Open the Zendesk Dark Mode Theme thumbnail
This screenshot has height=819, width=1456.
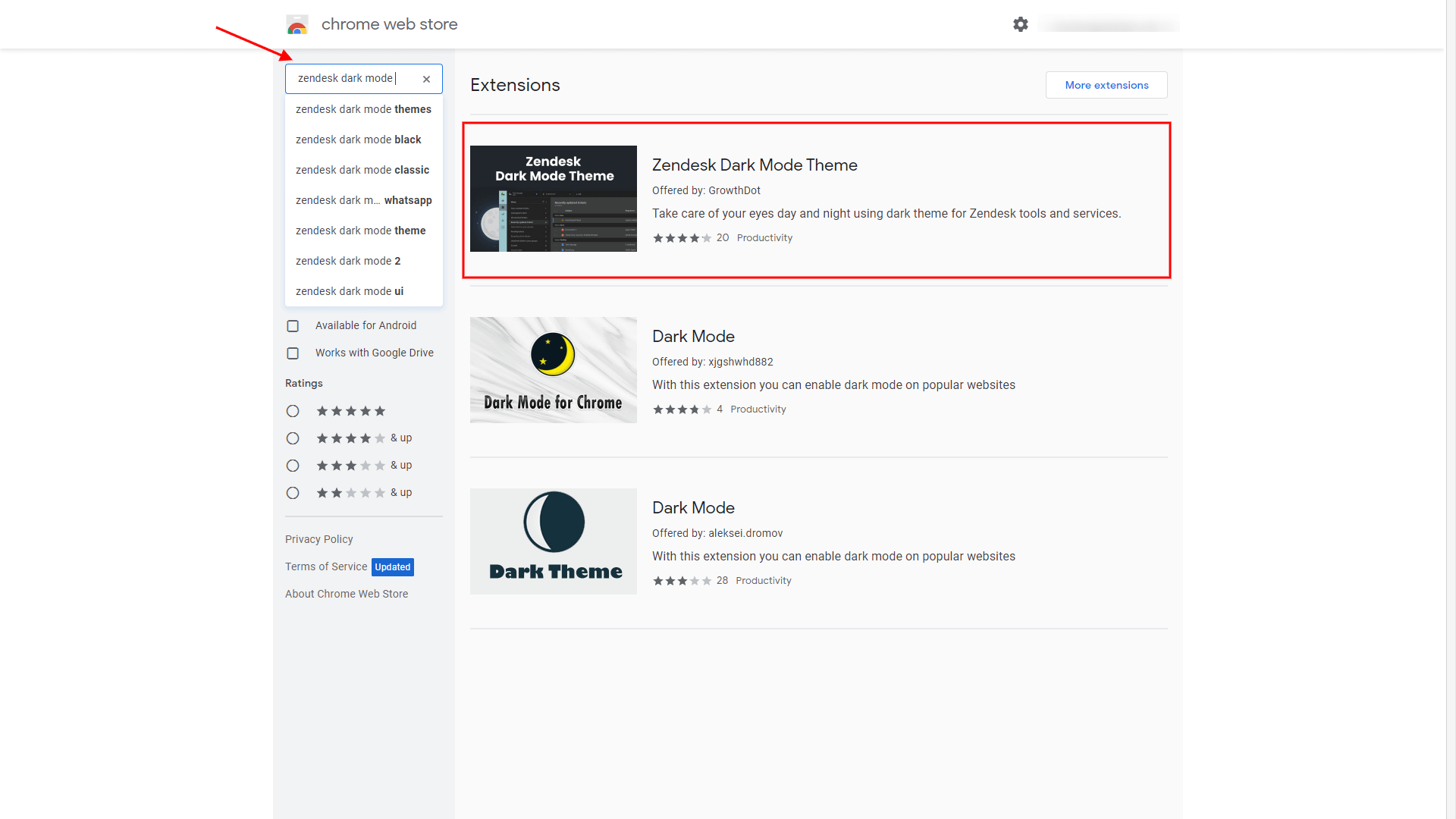(554, 199)
